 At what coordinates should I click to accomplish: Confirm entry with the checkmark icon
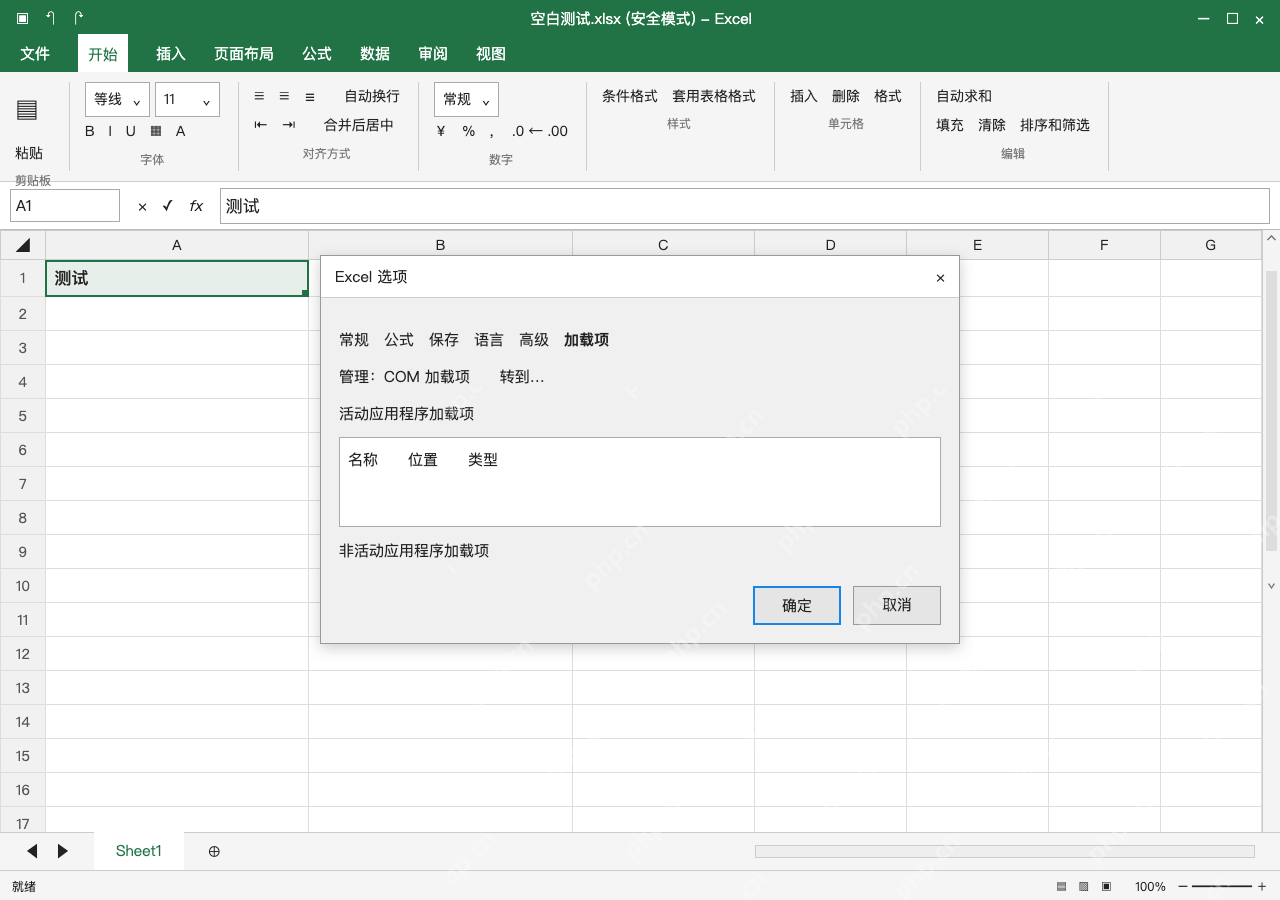click(x=168, y=206)
